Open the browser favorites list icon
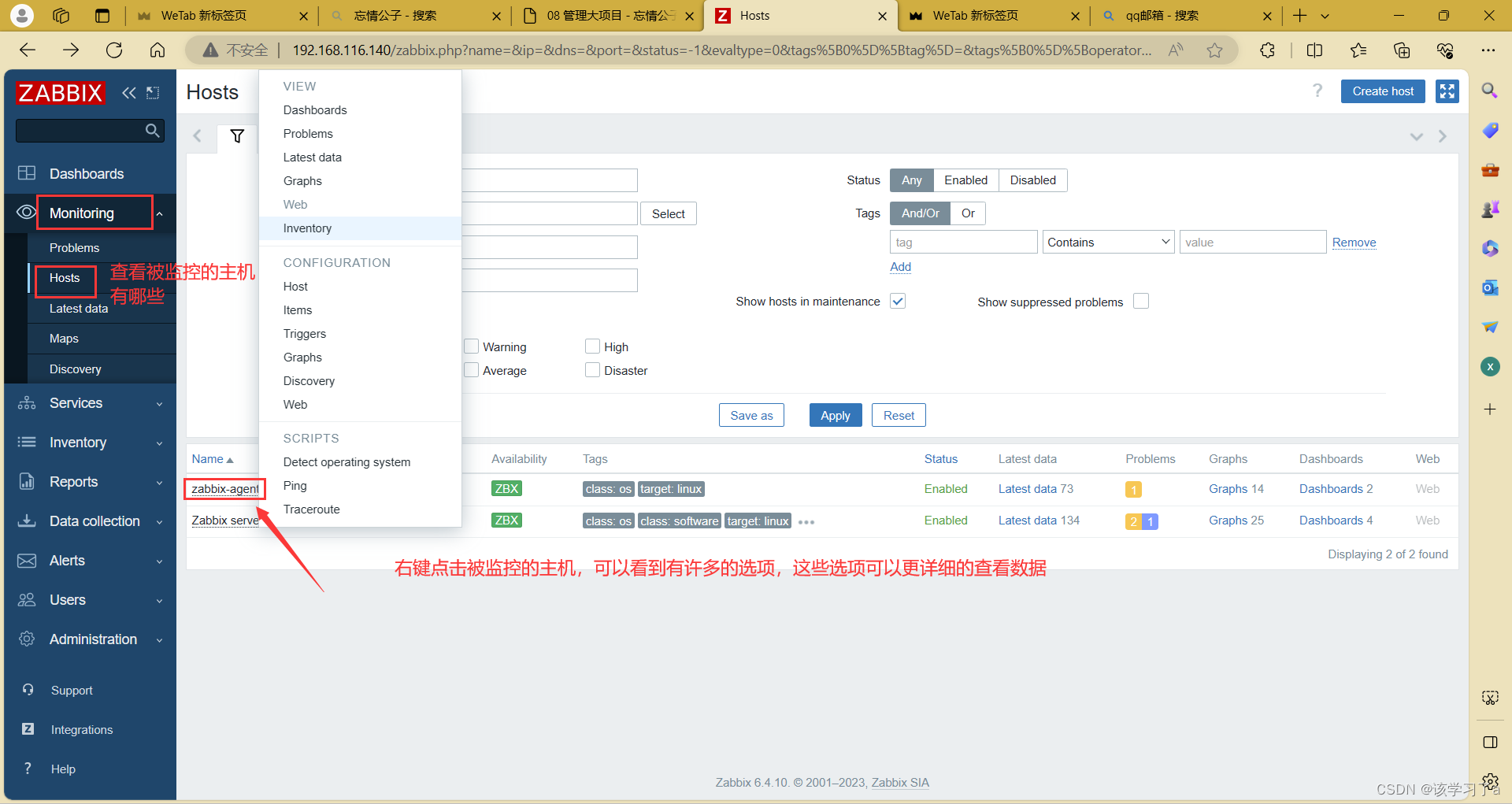The width and height of the screenshot is (1512, 804). pos(1358,50)
